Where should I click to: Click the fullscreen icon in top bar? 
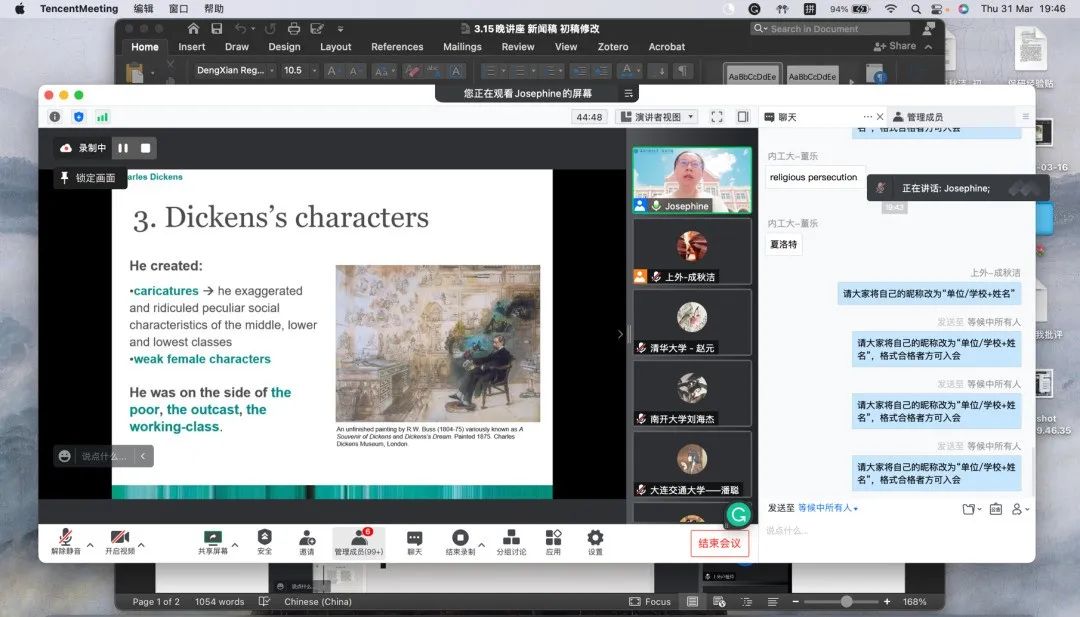point(716,117)
